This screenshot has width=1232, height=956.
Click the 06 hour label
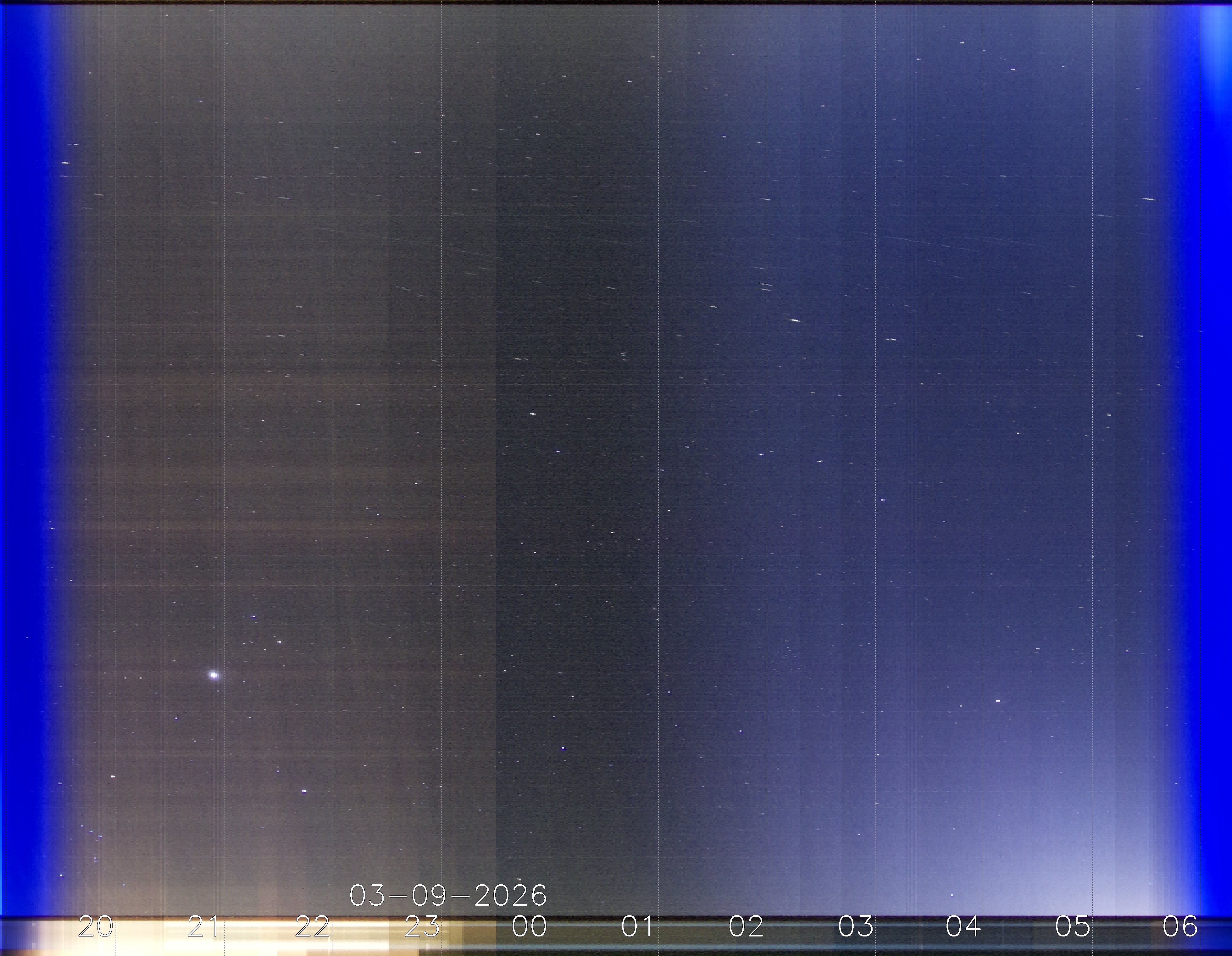click(1180, 926)
